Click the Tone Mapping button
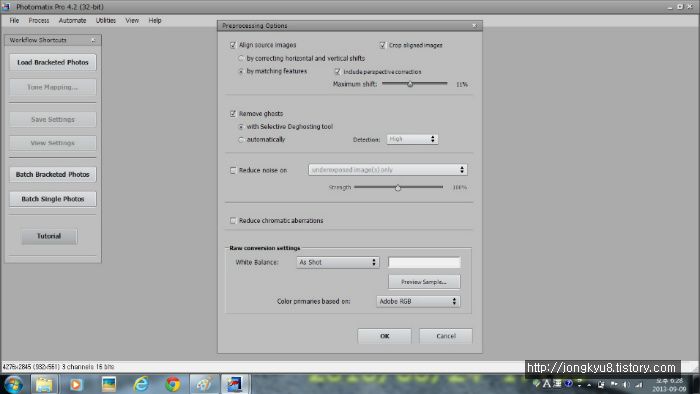Image resolution: width=700 pixels, height=394 pixels. (53, 87)
